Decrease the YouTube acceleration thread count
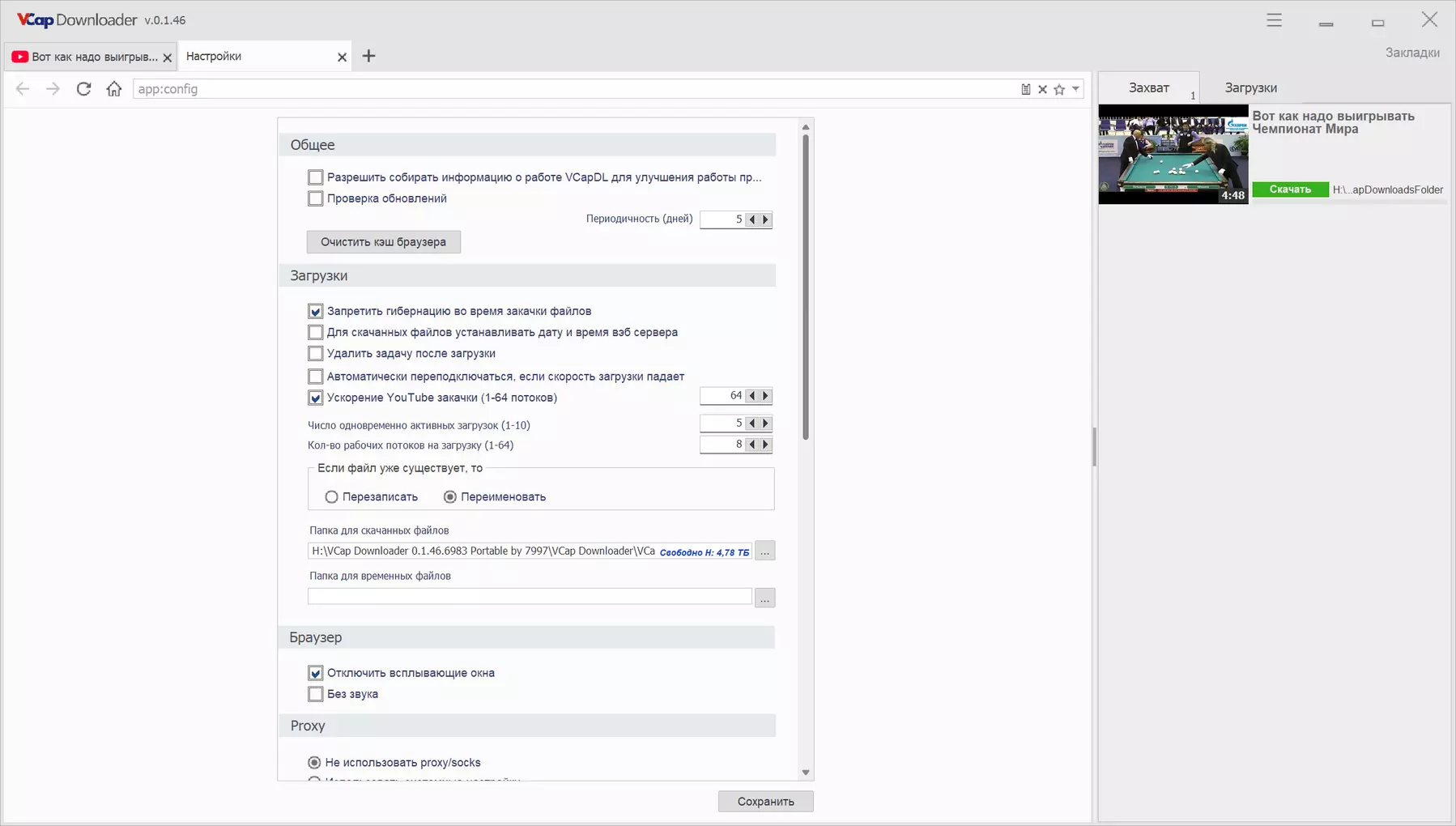This screenshot has width=1456, height=826. pos(752,396)
